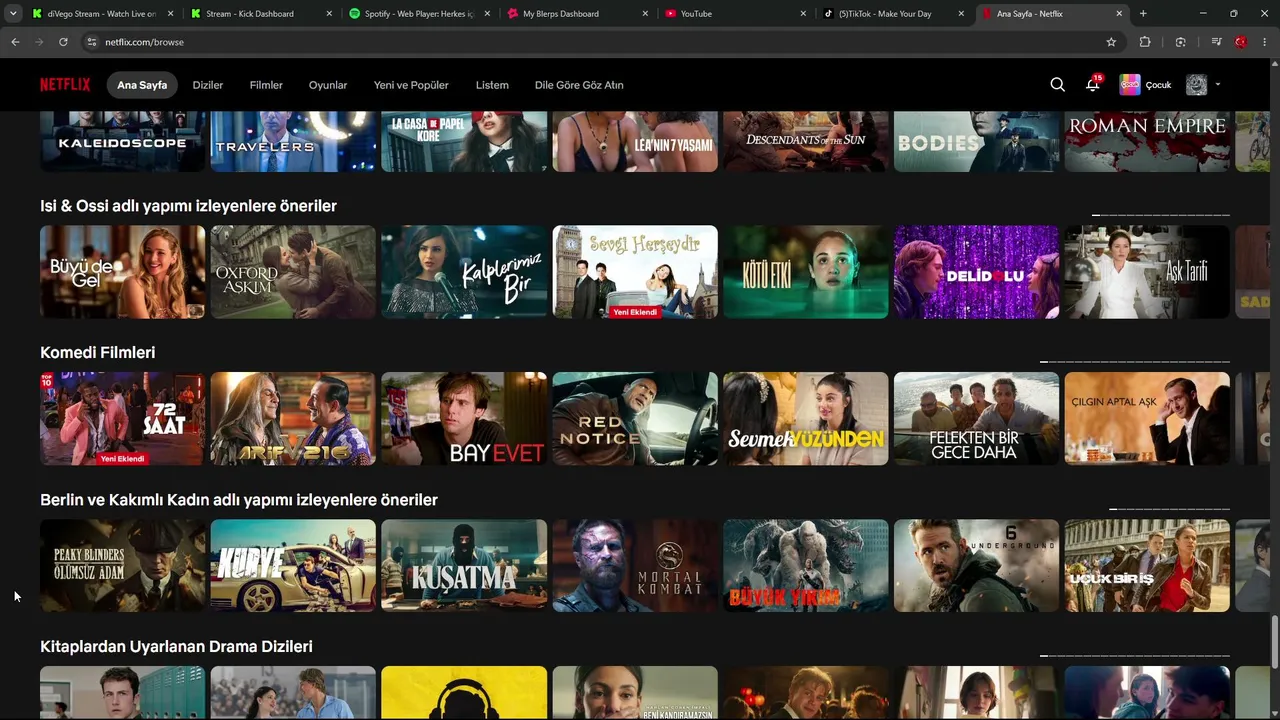Open the Çılgın Aptal Aşk movie
The height and width of the screenshot is (720, 1280).
point(1147,419)
